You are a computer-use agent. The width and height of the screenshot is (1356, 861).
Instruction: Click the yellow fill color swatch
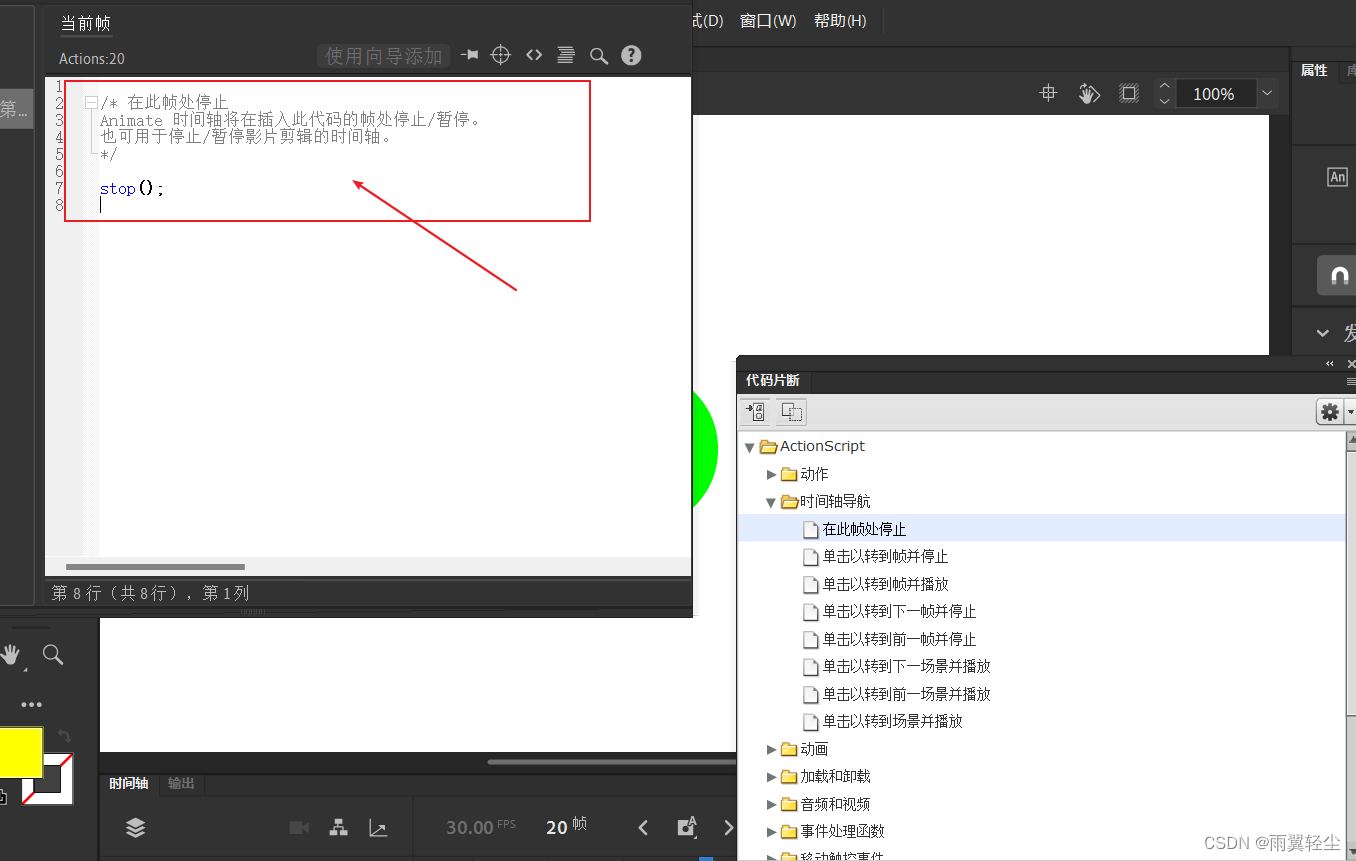coord(21,752)
